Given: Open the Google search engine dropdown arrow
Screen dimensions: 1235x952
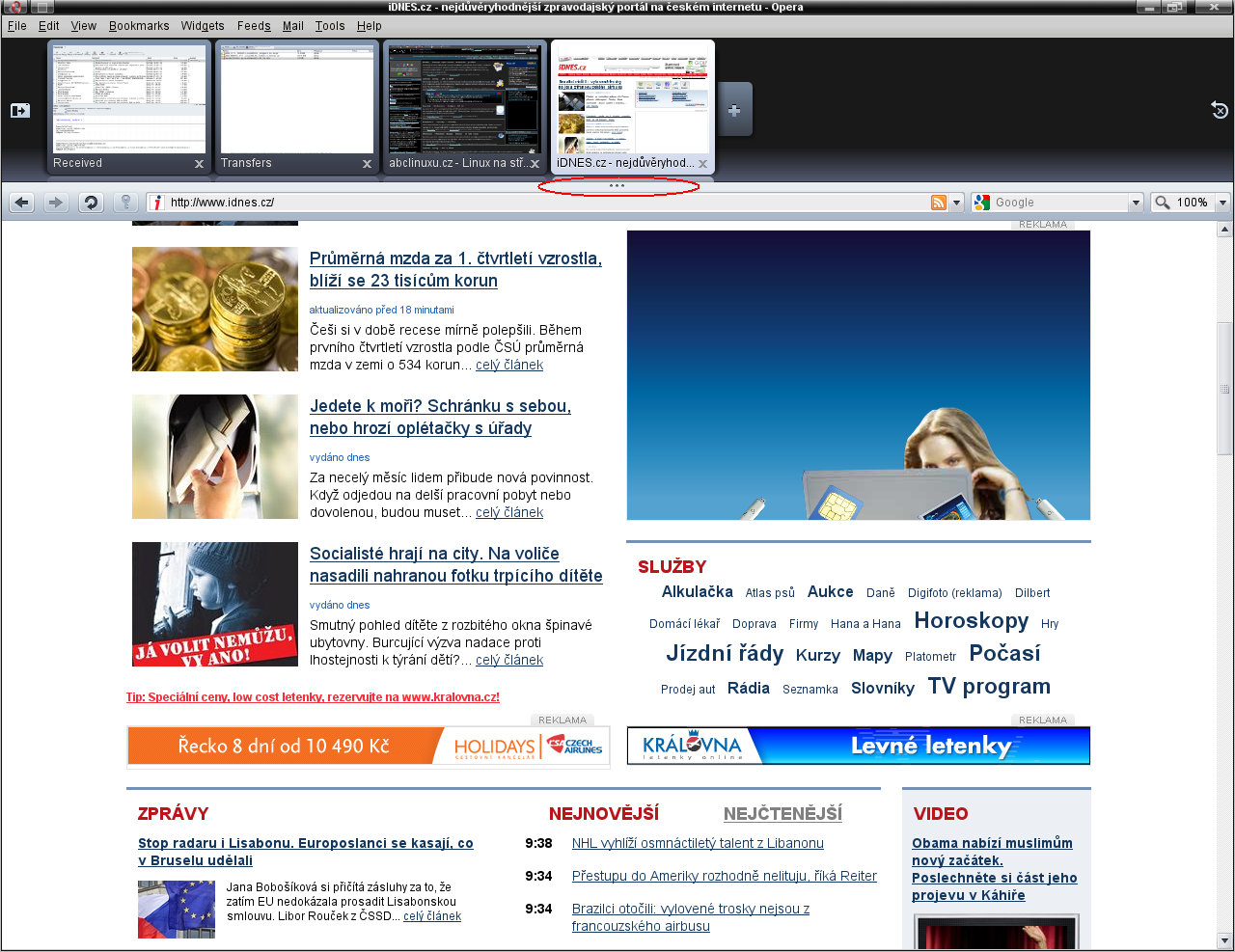Looking at the screenshot, I should pyautogui.click(x=1136, y=203).
